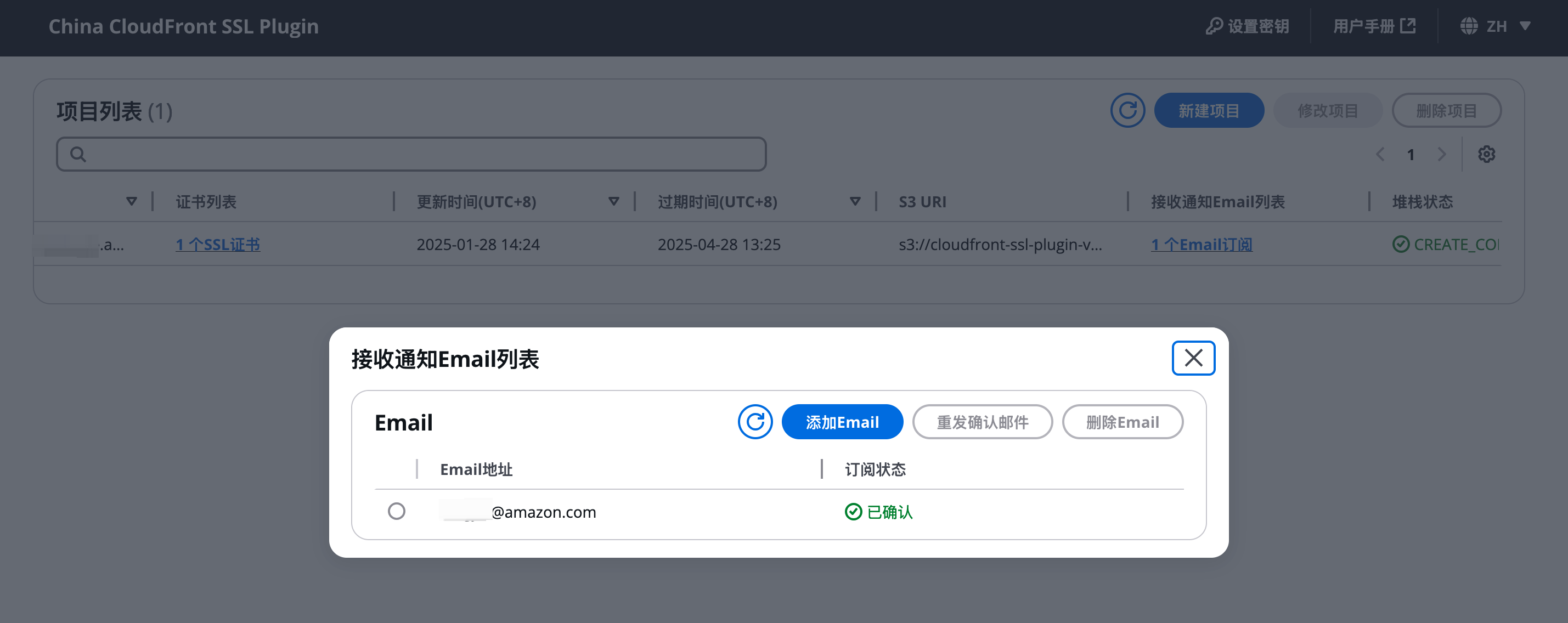Sort by 过期时间(UTC+8) arrow

[855, 201]
